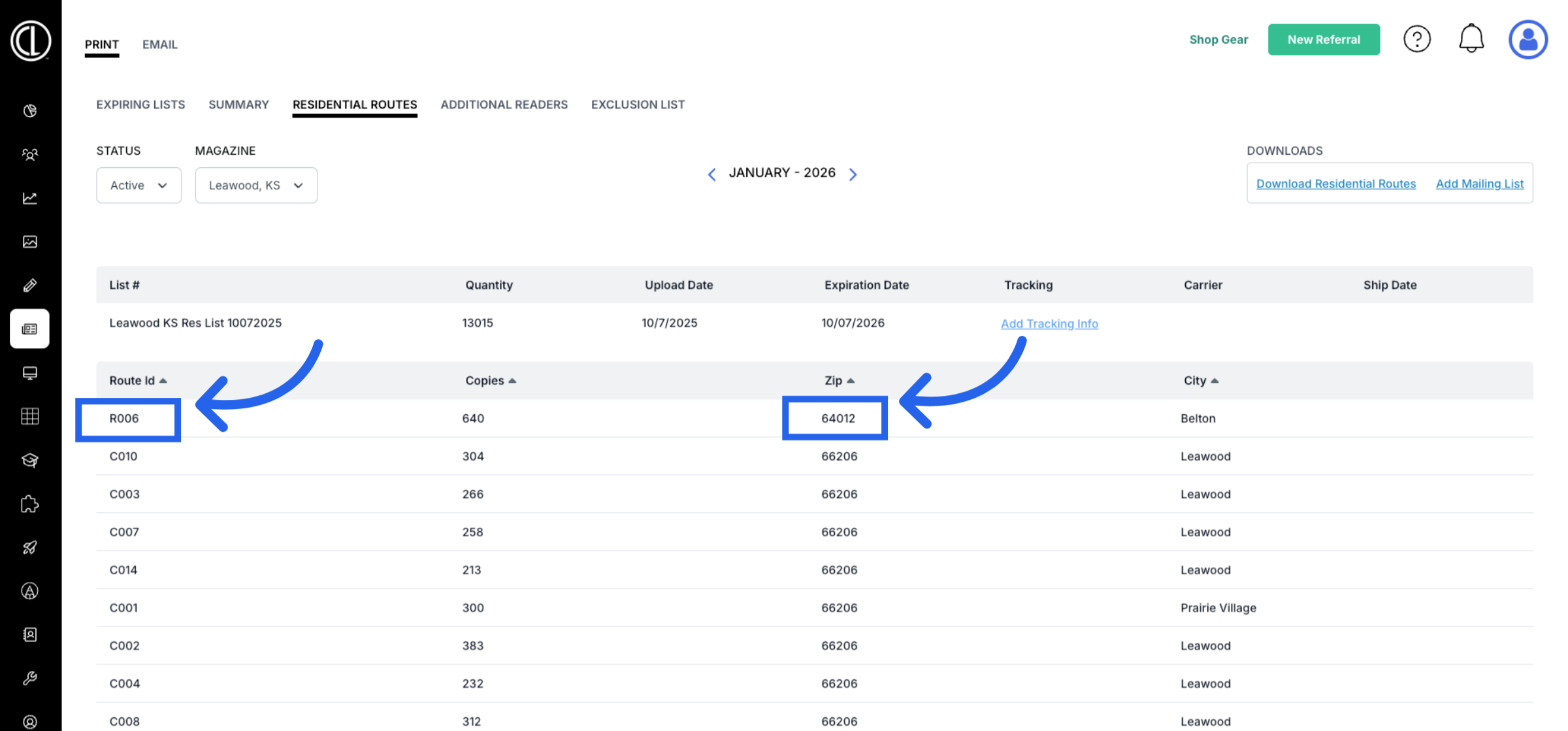Image resolution: width=1568 pixels, height=731 pixels.
Task: Click the help question mark icon
Action: point(1416,39)
